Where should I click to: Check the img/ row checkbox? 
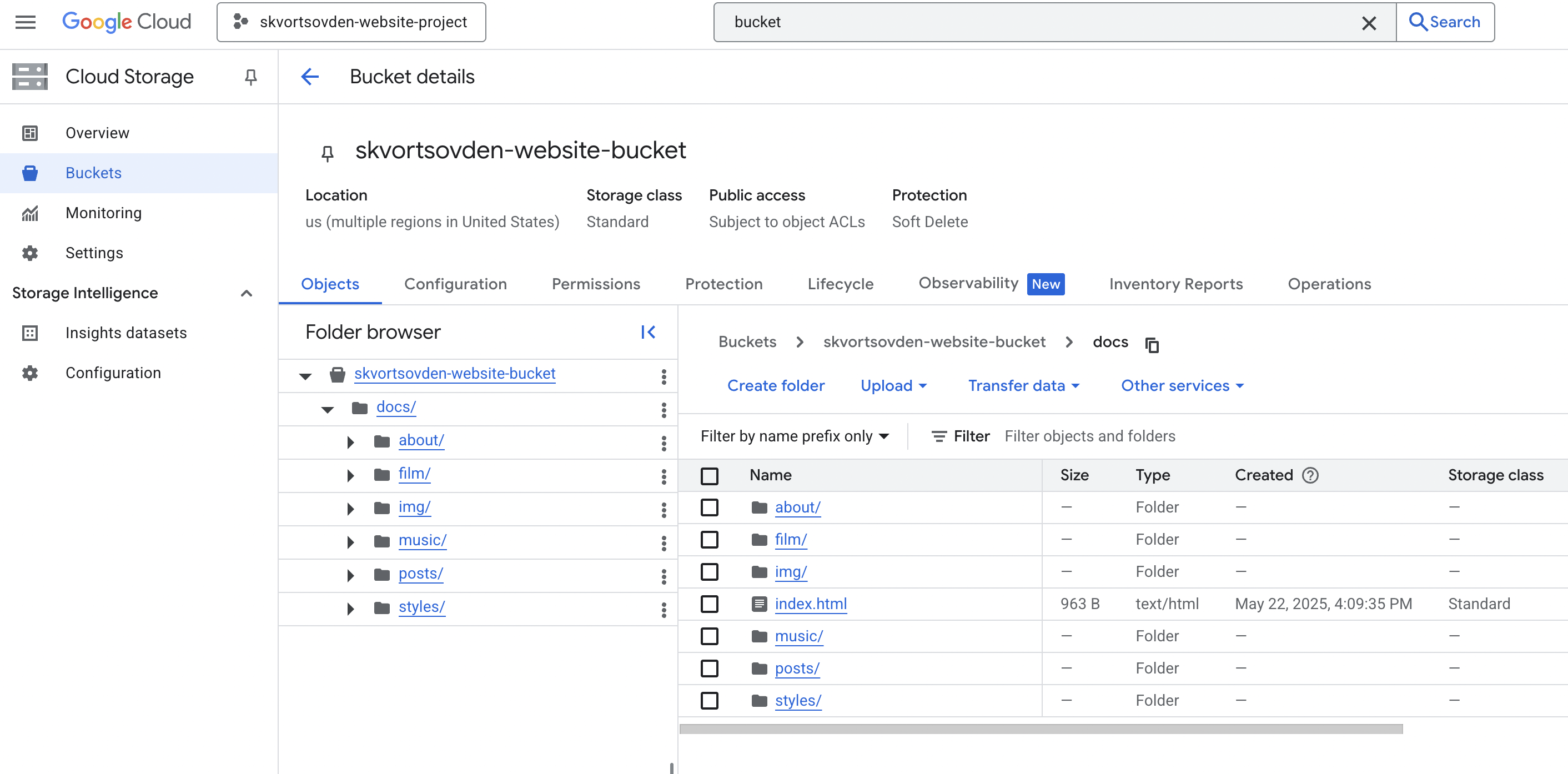pyautogui.click(x=709, y=572)
